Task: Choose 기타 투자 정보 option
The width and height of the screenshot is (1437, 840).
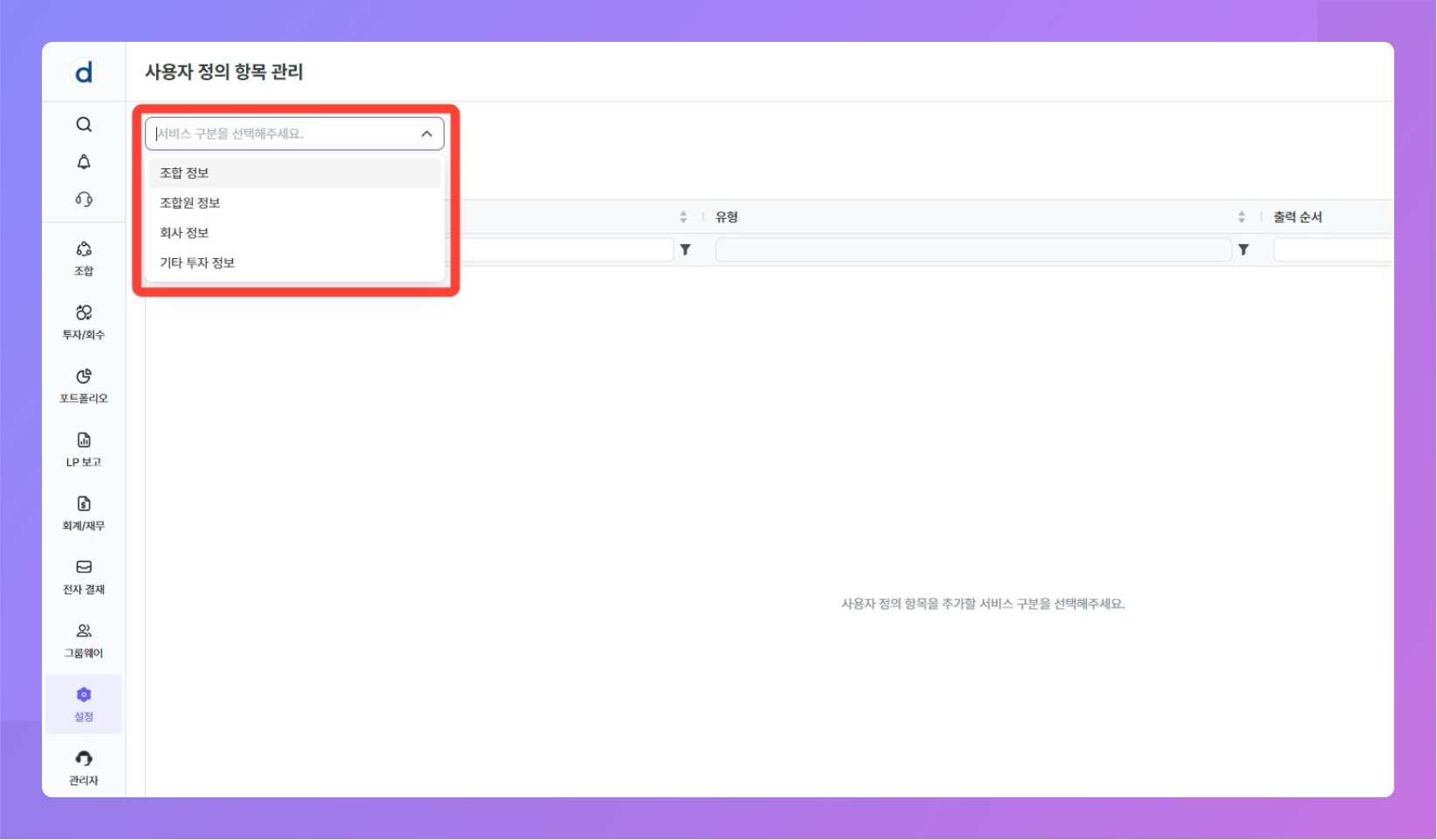Action: [197, 263]
